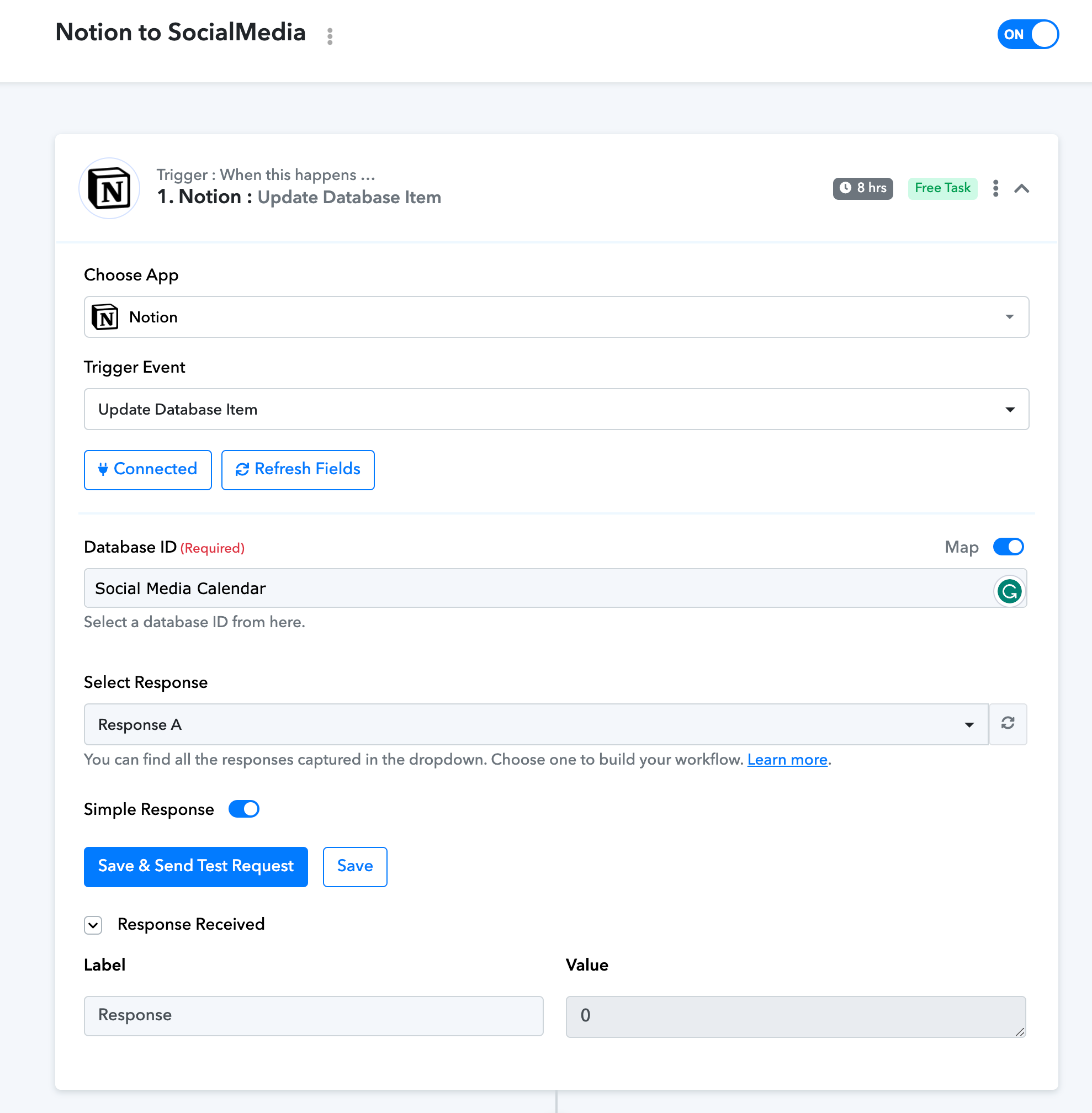Collapse the Response Received section
This screenshot has width=1092, height=1113.
tap(93, 924)
